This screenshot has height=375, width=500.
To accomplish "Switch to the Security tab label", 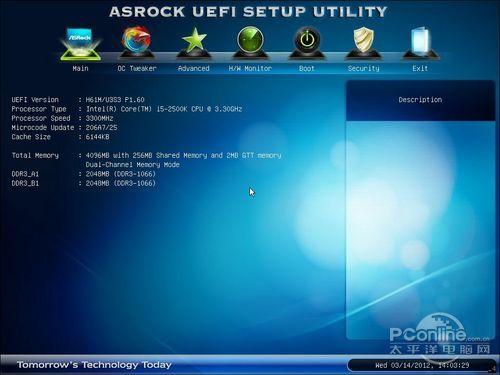I will (364, 68).
